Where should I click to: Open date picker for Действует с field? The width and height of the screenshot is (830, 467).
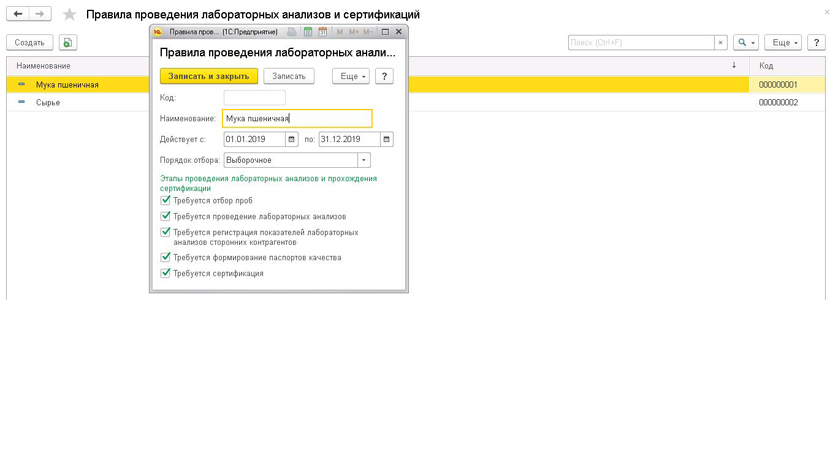point(292,139)
